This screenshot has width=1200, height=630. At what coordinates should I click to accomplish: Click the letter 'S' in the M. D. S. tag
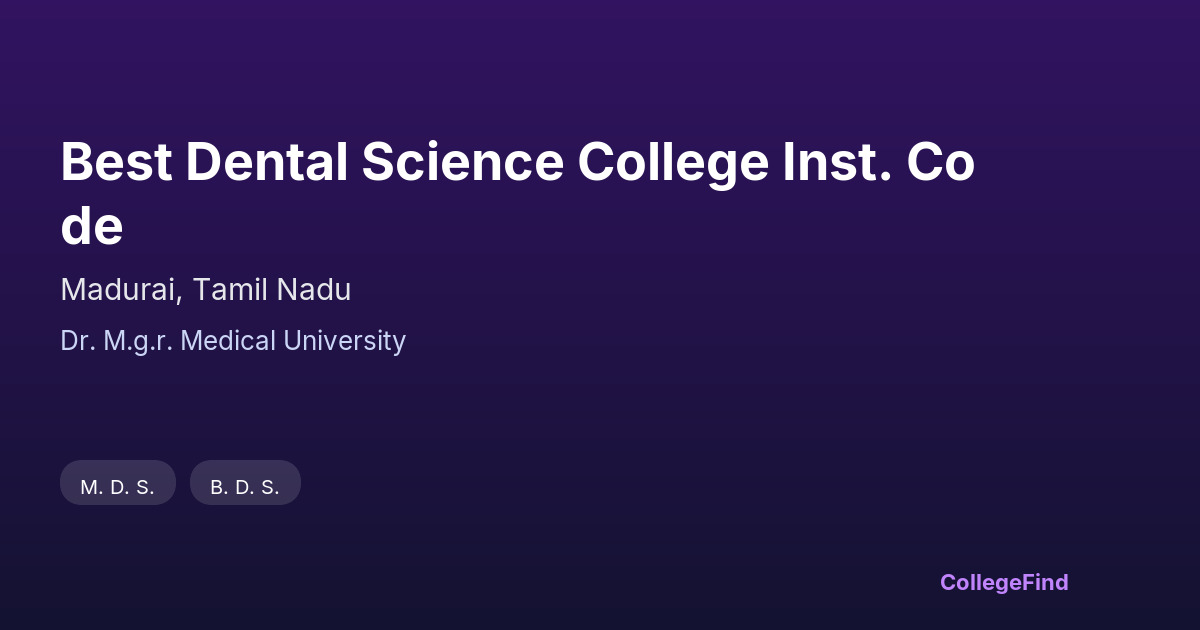tap(144, 487)
